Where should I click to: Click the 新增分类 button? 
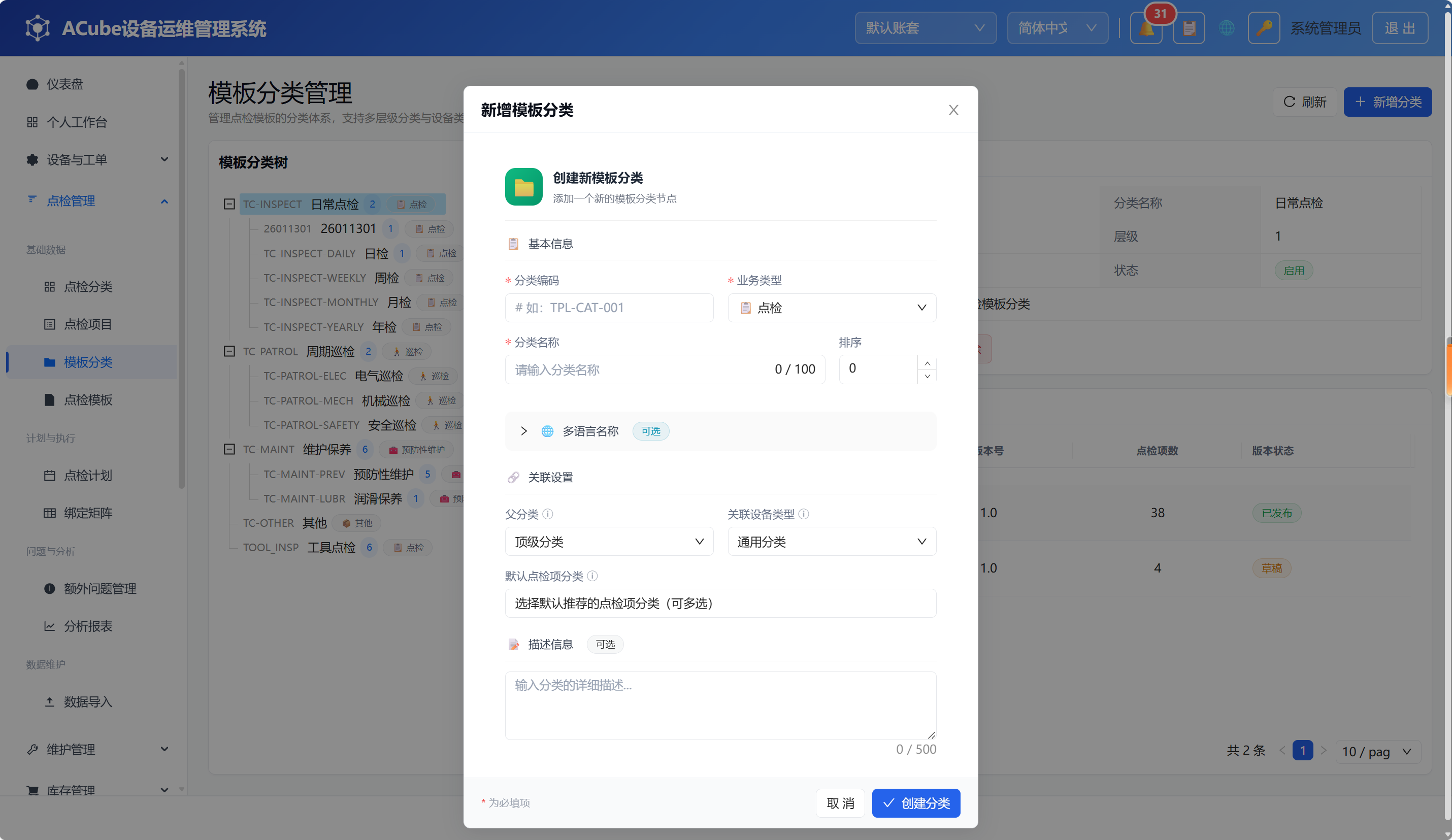click(x=1388, y=102)
